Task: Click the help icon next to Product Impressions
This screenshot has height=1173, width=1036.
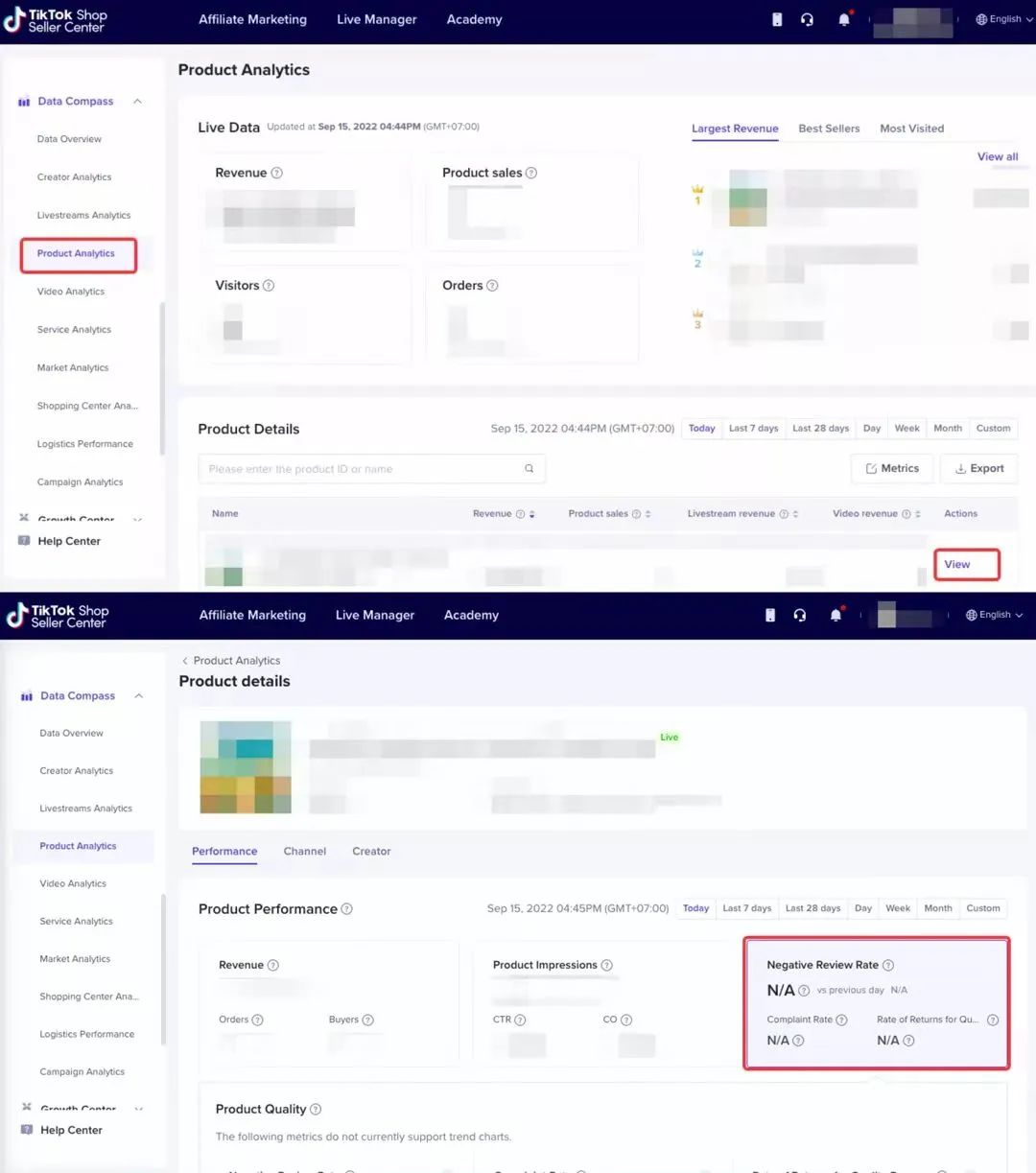Action: point(606,965)
